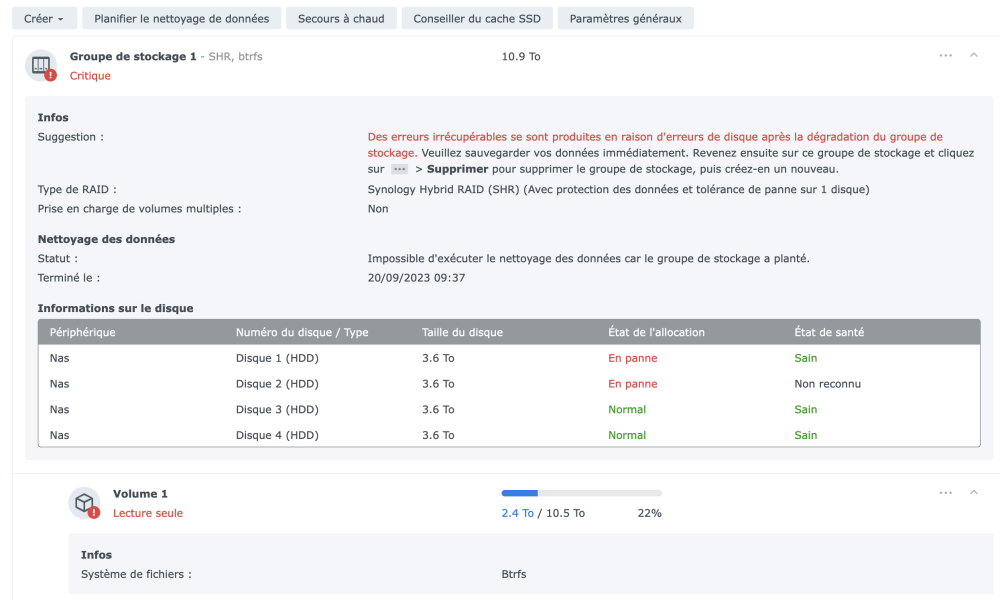
Task: Collapse the Groupe de stockage 1 panel
Action: pyautogui.click(x=974, y=56)
